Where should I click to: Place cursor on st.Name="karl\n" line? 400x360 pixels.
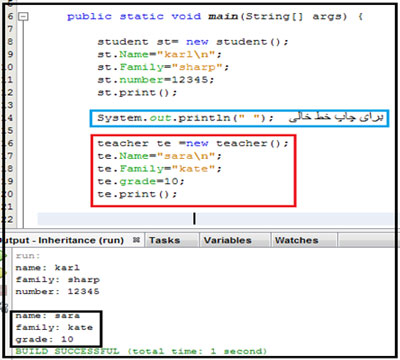pyautogui.click(x=159, y=55)
